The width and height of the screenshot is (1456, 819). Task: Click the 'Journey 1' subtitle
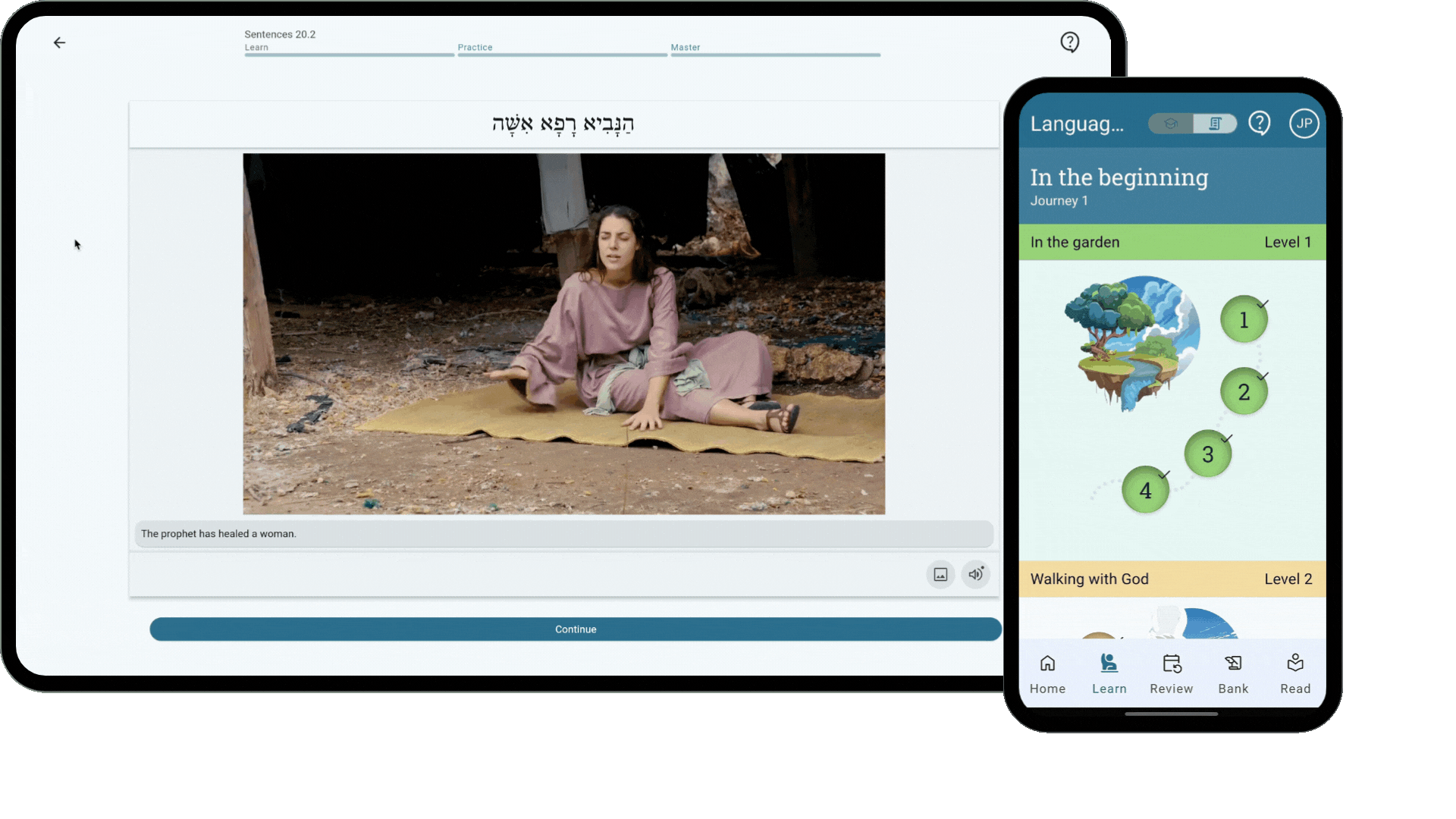(x=1059, y=201)
